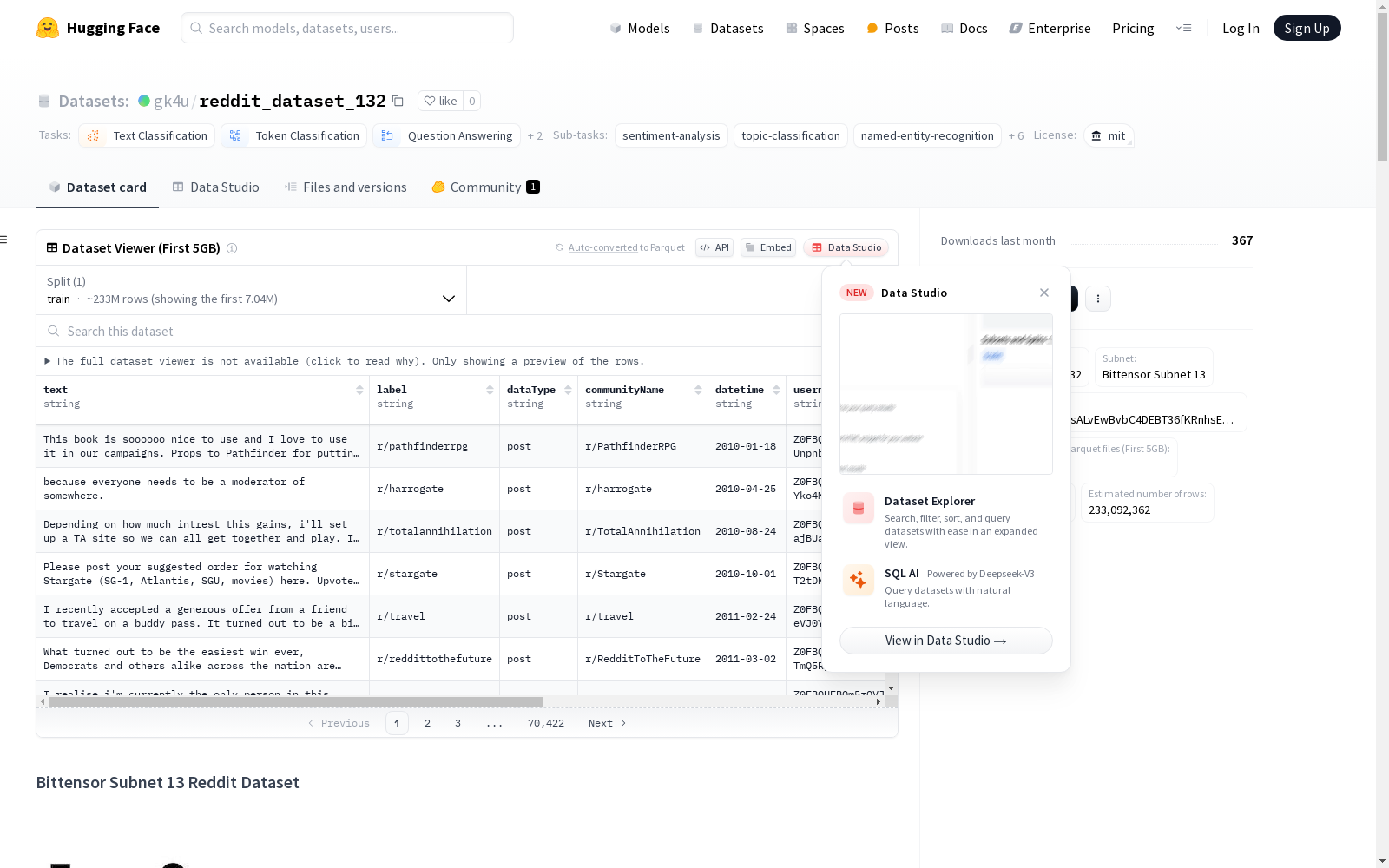Click the three-dot options button
The image size is (1389, 868).
point(1098,299)
